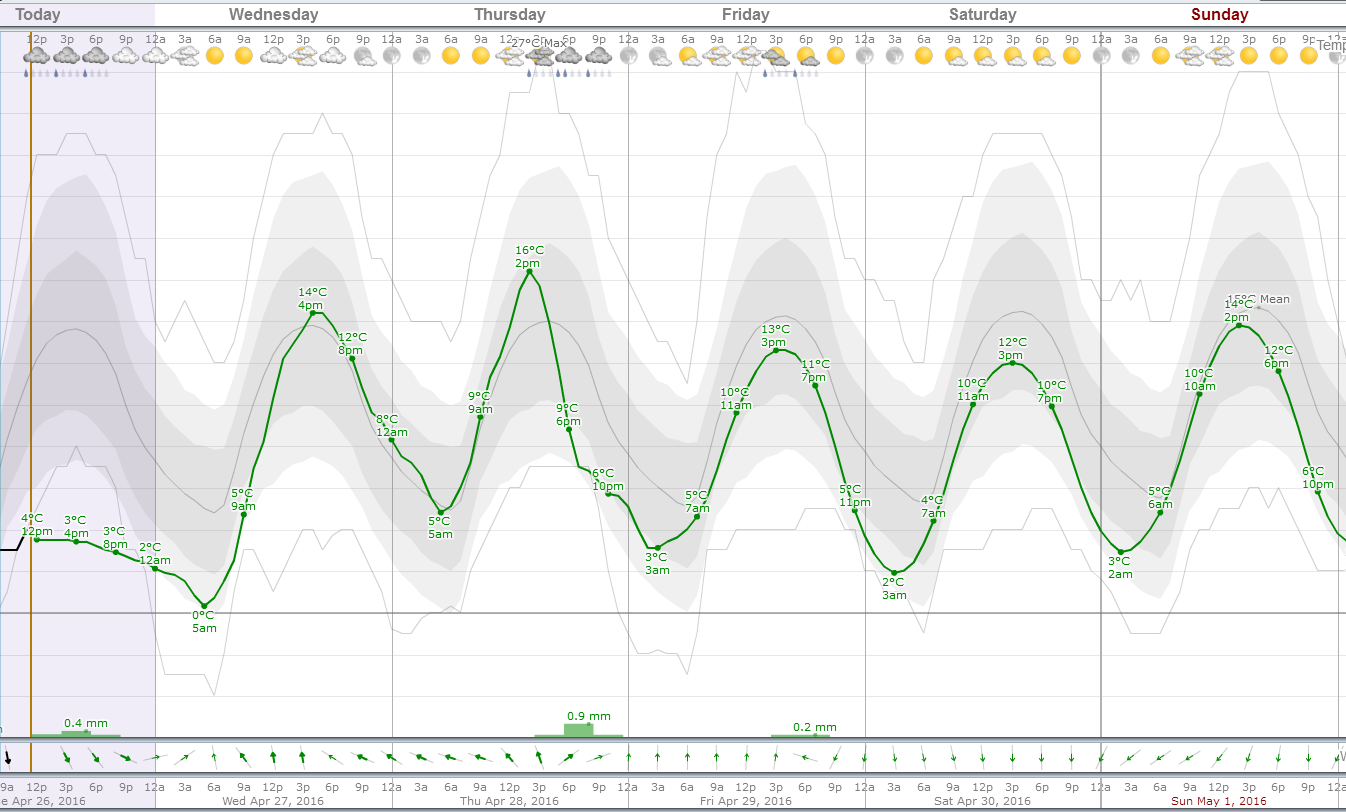Image resolution: width=1346 pixels, height=812 pixels.
Task: Open the red Sunday day header
Action: click(1219, 14)
